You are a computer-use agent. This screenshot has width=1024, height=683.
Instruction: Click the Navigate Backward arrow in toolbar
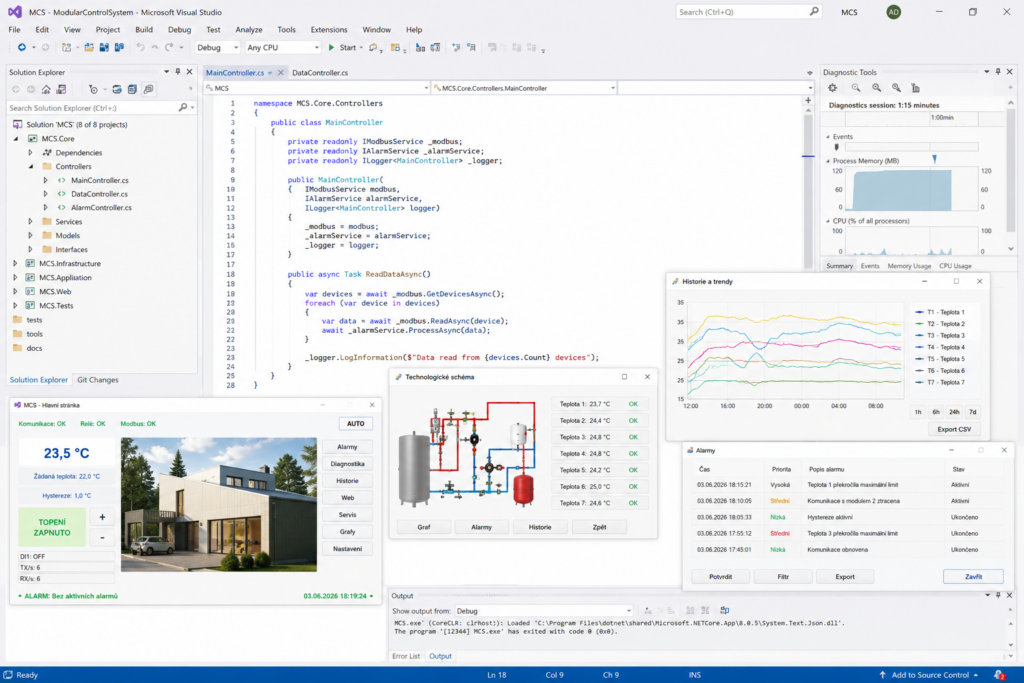[22, 48]
